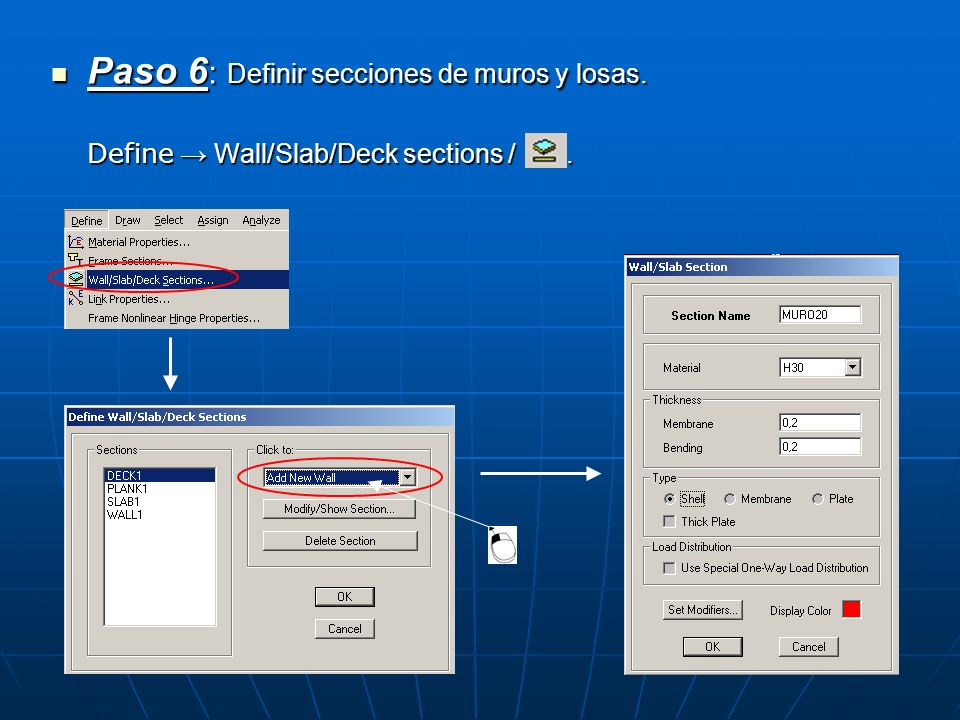Click the Bending thickness field
The image size is (960, 720).
coord(820,446)
